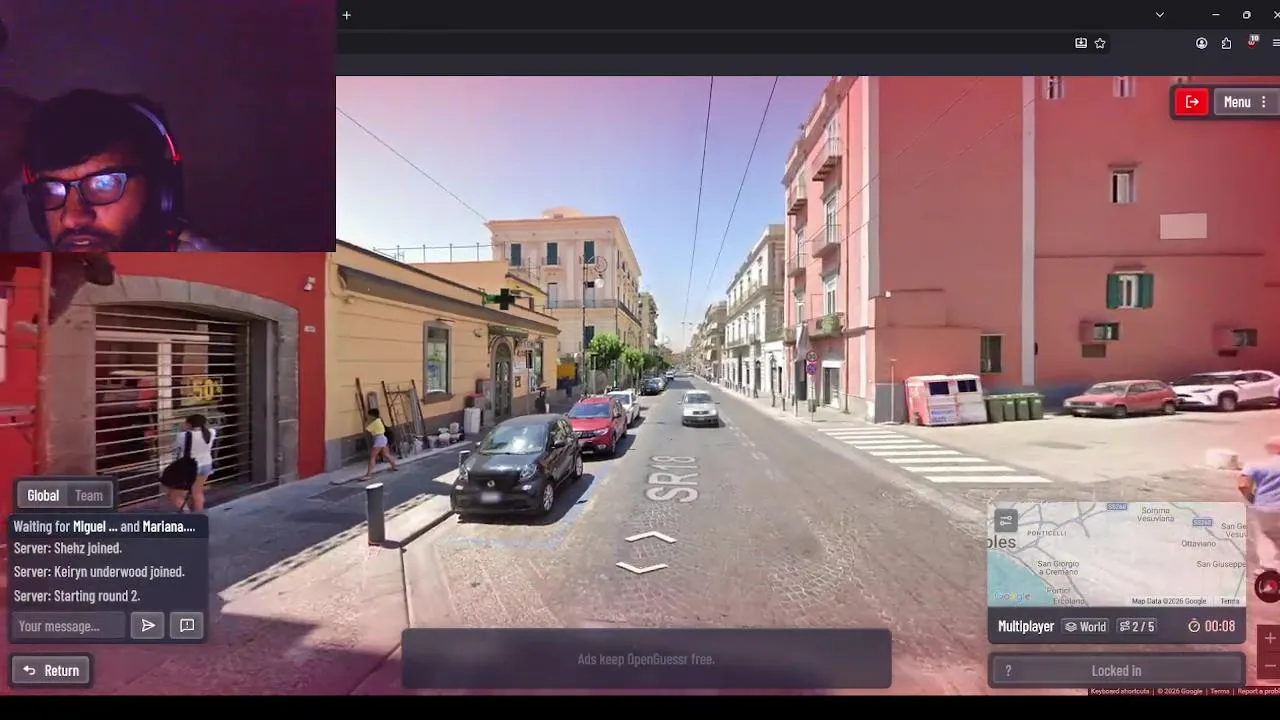Zoom out with the minus button
1280x720 pixels.
(1270, 665)
